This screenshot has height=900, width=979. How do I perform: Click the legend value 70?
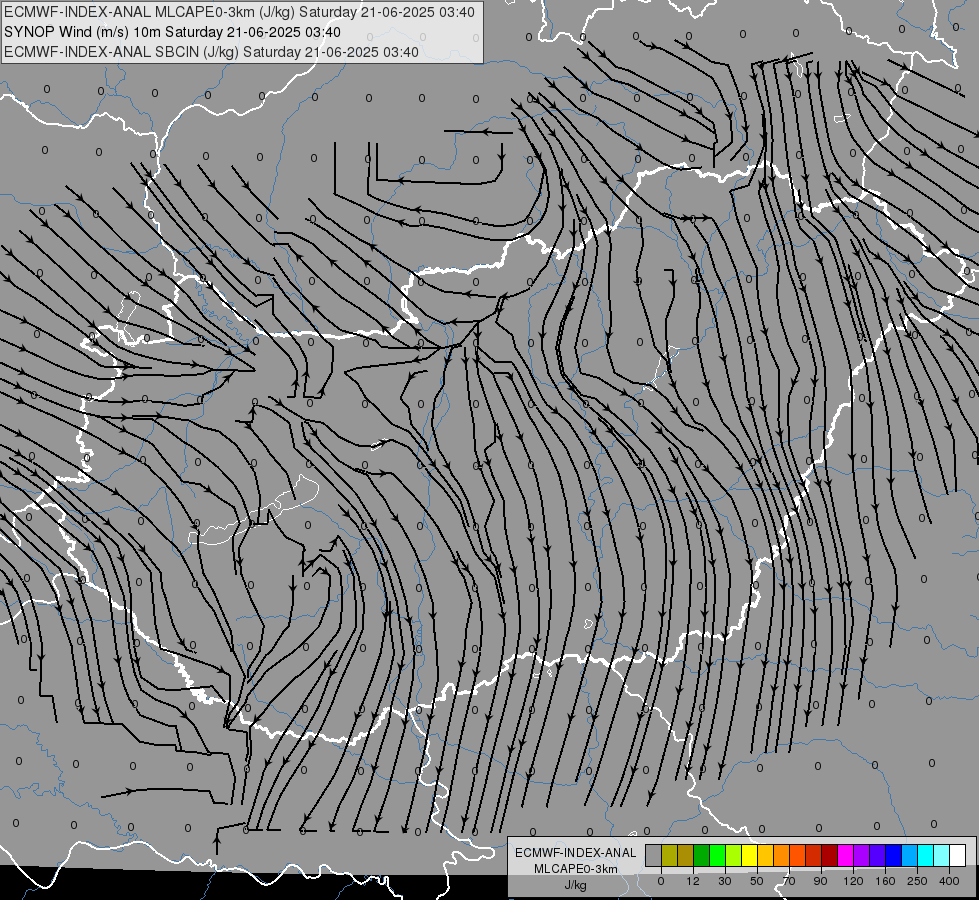click(789, 881)
